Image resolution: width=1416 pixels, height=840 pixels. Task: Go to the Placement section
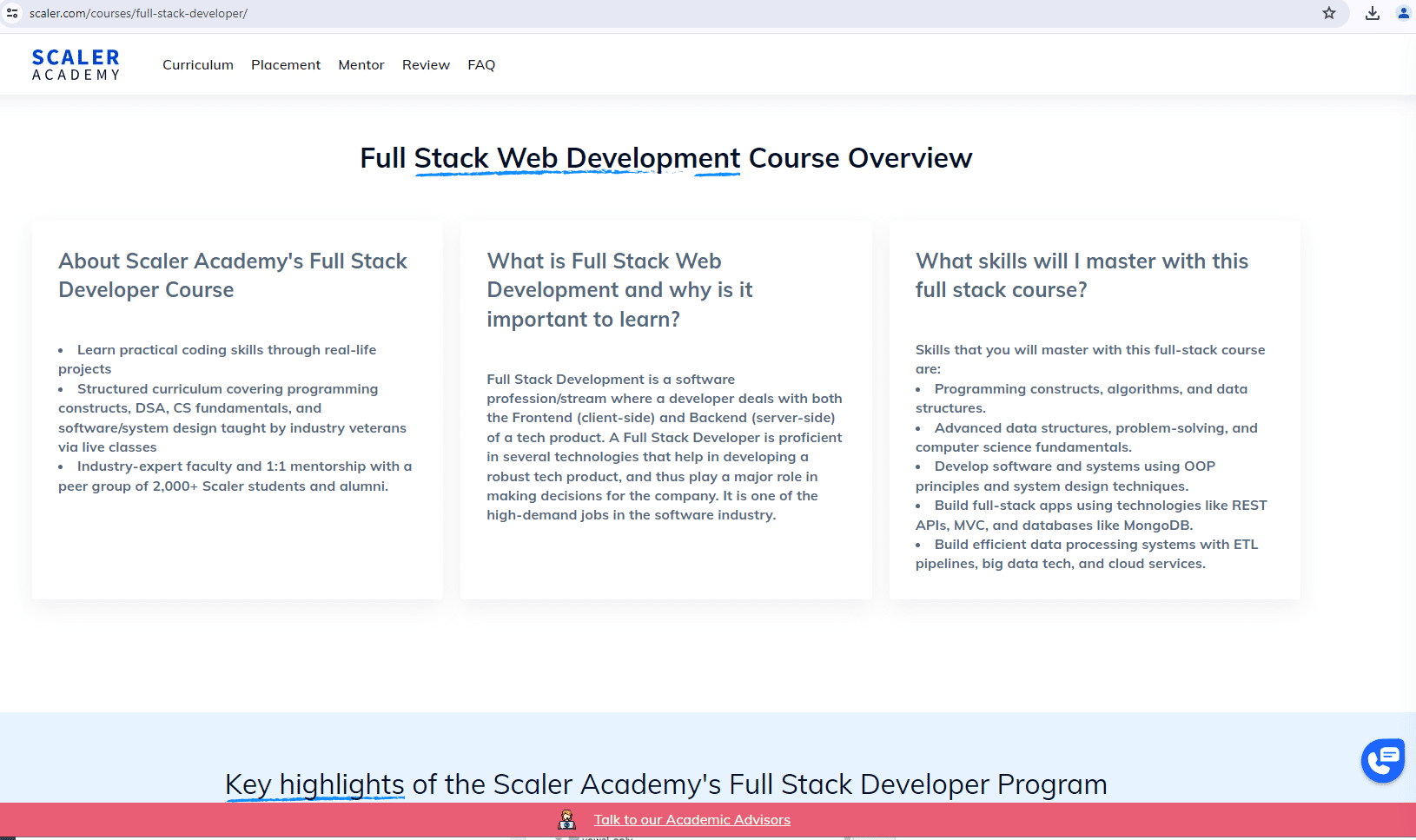[286, 65]
